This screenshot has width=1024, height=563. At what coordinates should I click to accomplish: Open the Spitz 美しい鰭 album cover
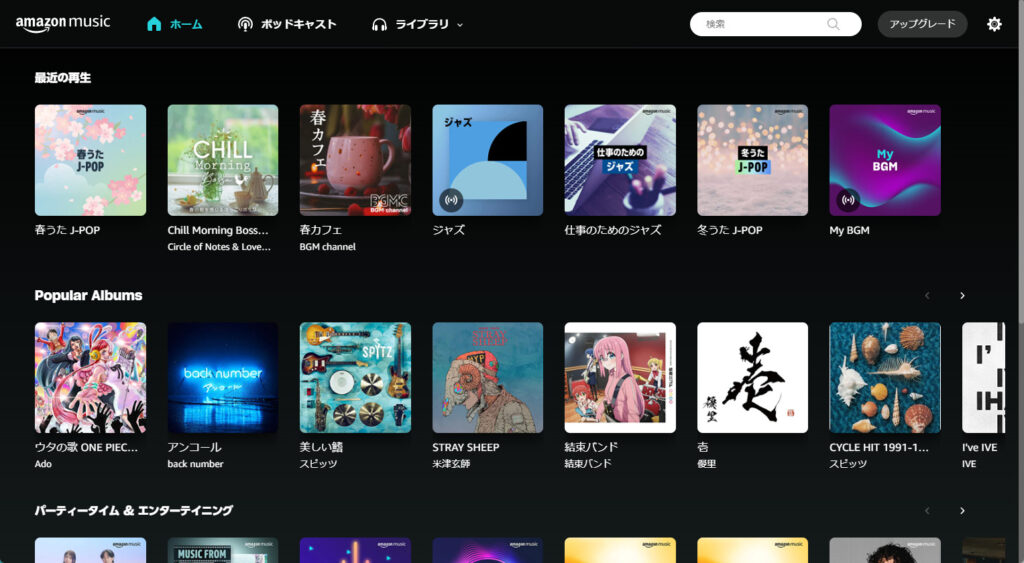coord(355,378)
